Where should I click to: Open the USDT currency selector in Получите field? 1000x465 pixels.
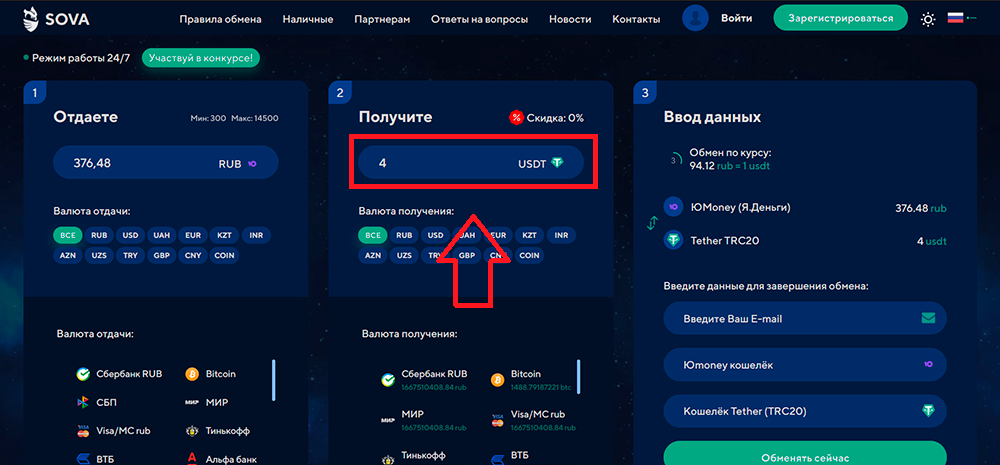coord(541,163)
